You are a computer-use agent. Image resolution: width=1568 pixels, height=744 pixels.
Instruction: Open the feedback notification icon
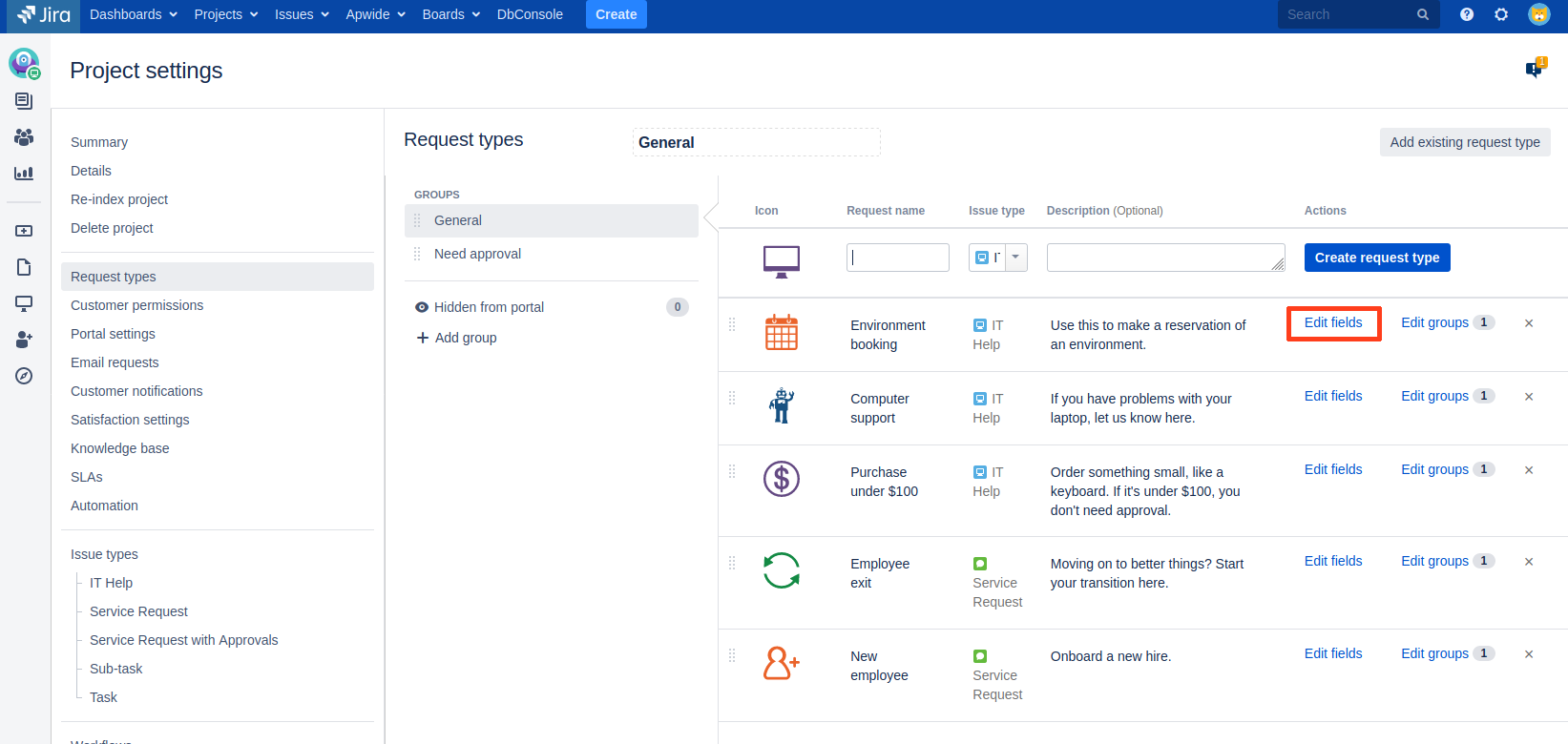point(1535,69)
